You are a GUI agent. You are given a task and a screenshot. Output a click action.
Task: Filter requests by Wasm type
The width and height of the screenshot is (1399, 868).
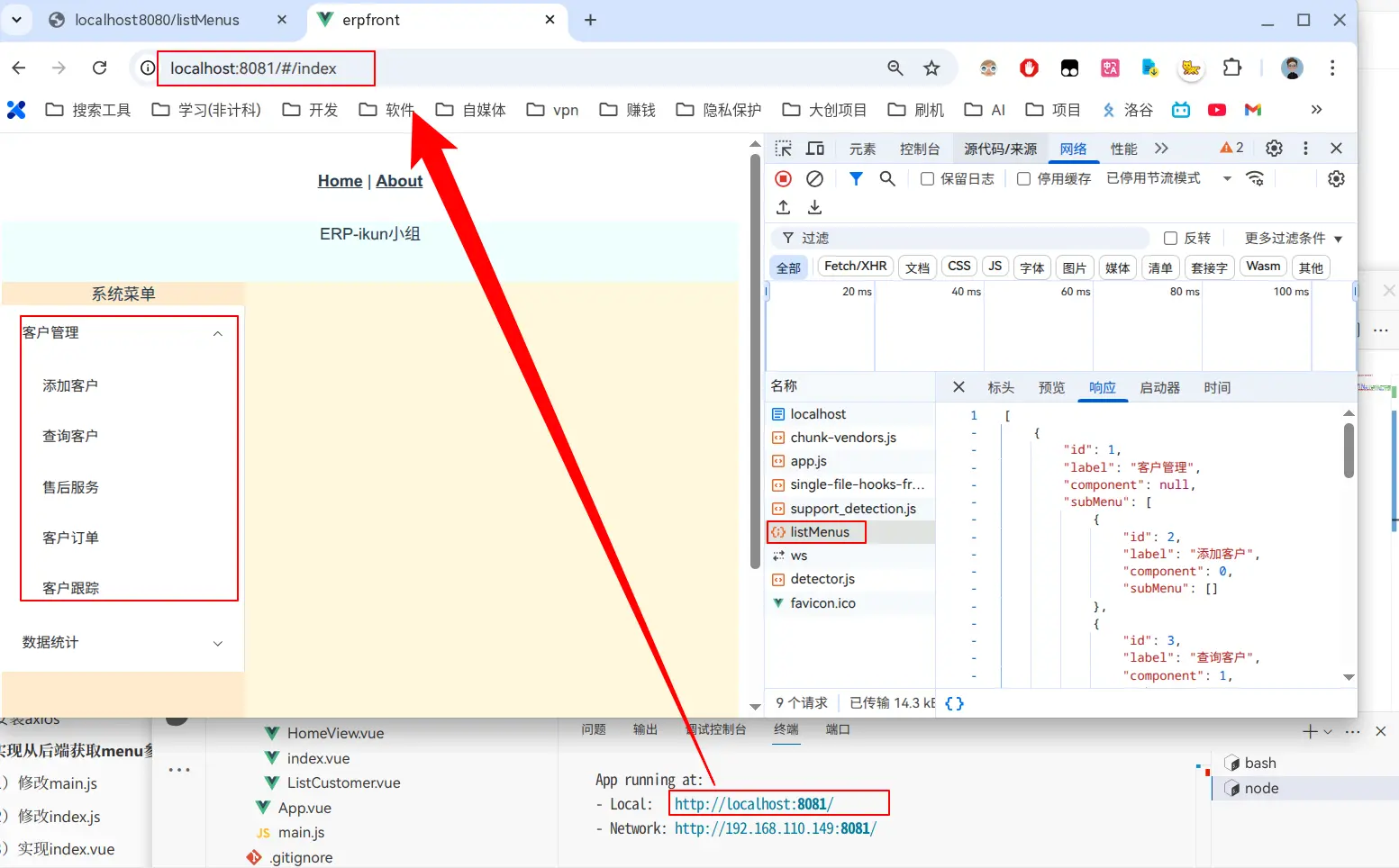(x=1263, y=267)
